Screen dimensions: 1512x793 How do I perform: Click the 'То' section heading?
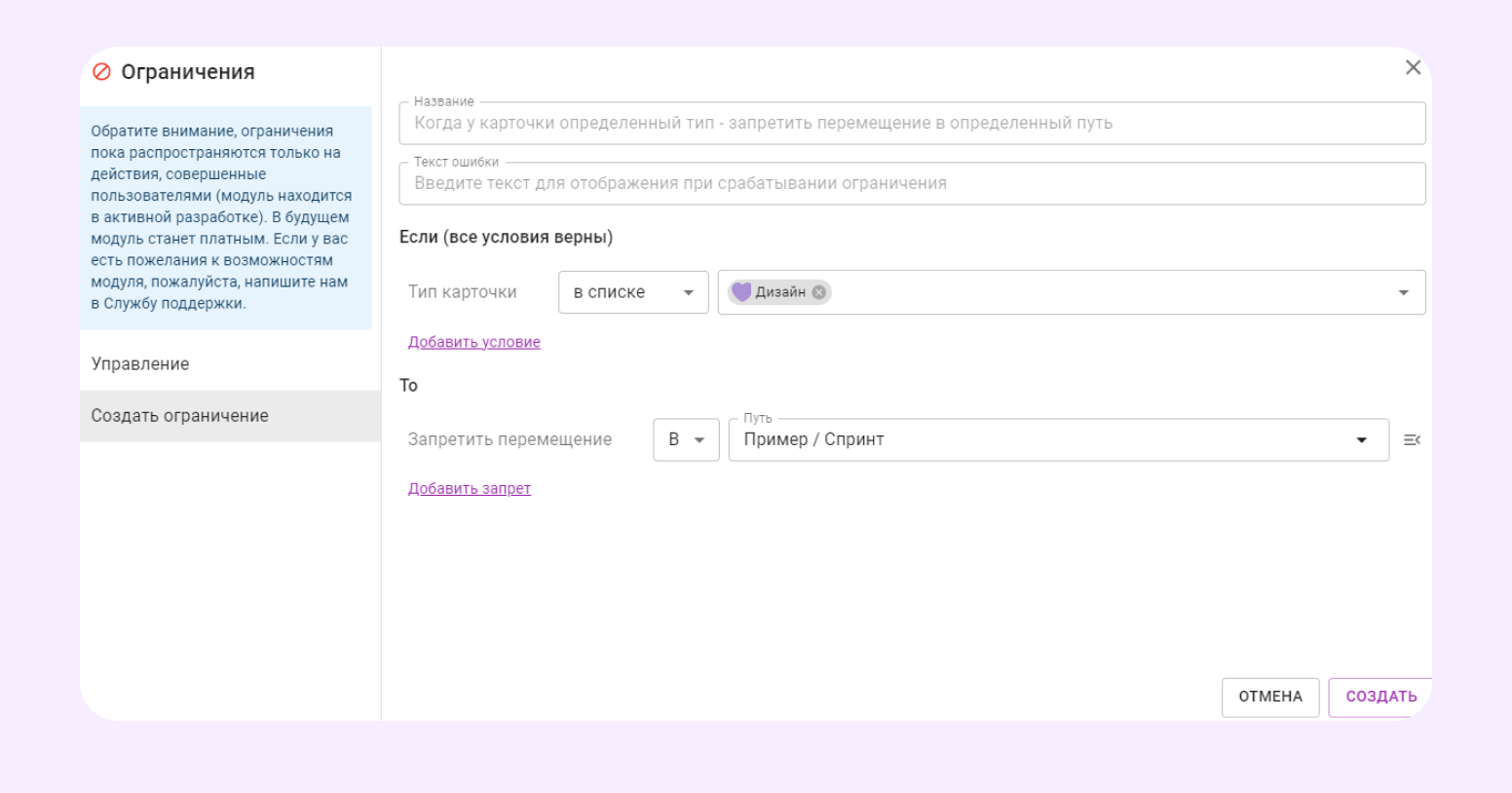(x=408, y=386)
